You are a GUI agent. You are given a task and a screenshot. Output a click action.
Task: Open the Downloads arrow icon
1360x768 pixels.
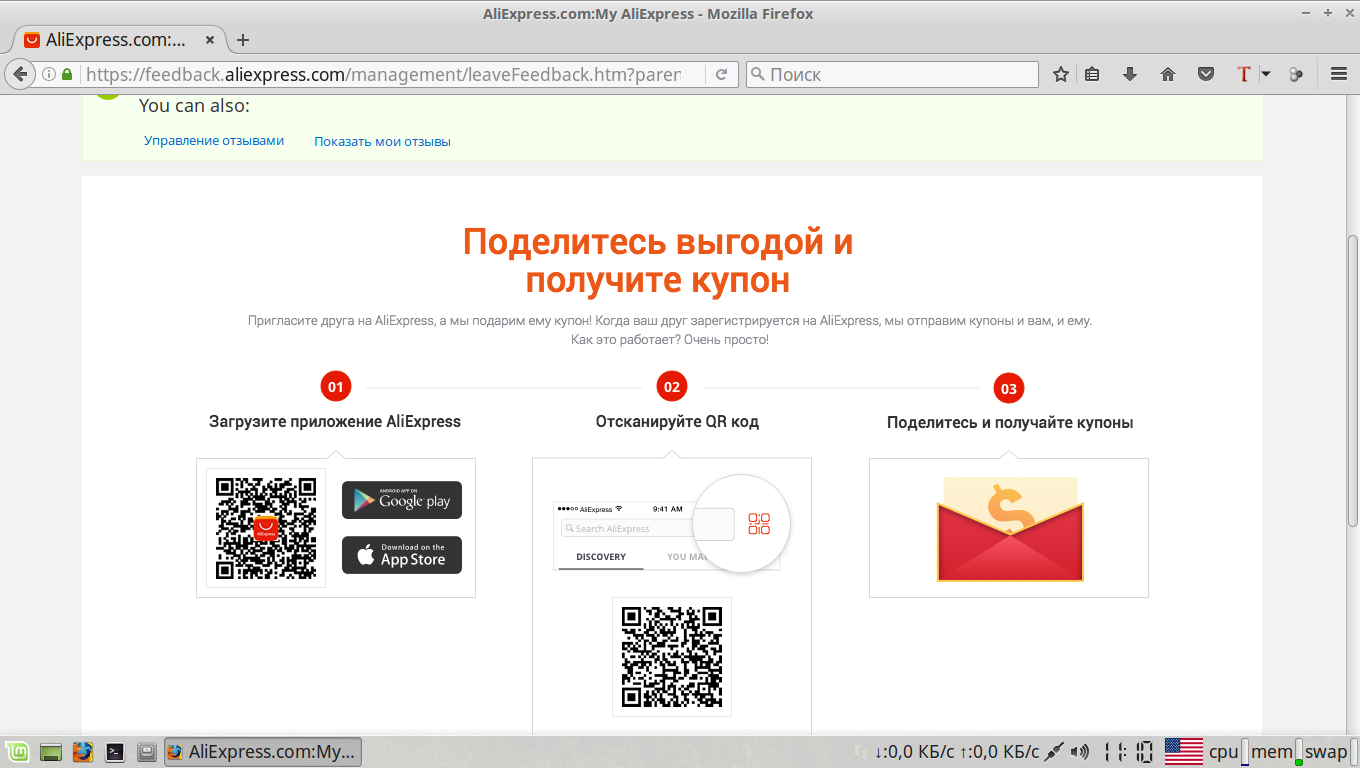[1130, 74]
